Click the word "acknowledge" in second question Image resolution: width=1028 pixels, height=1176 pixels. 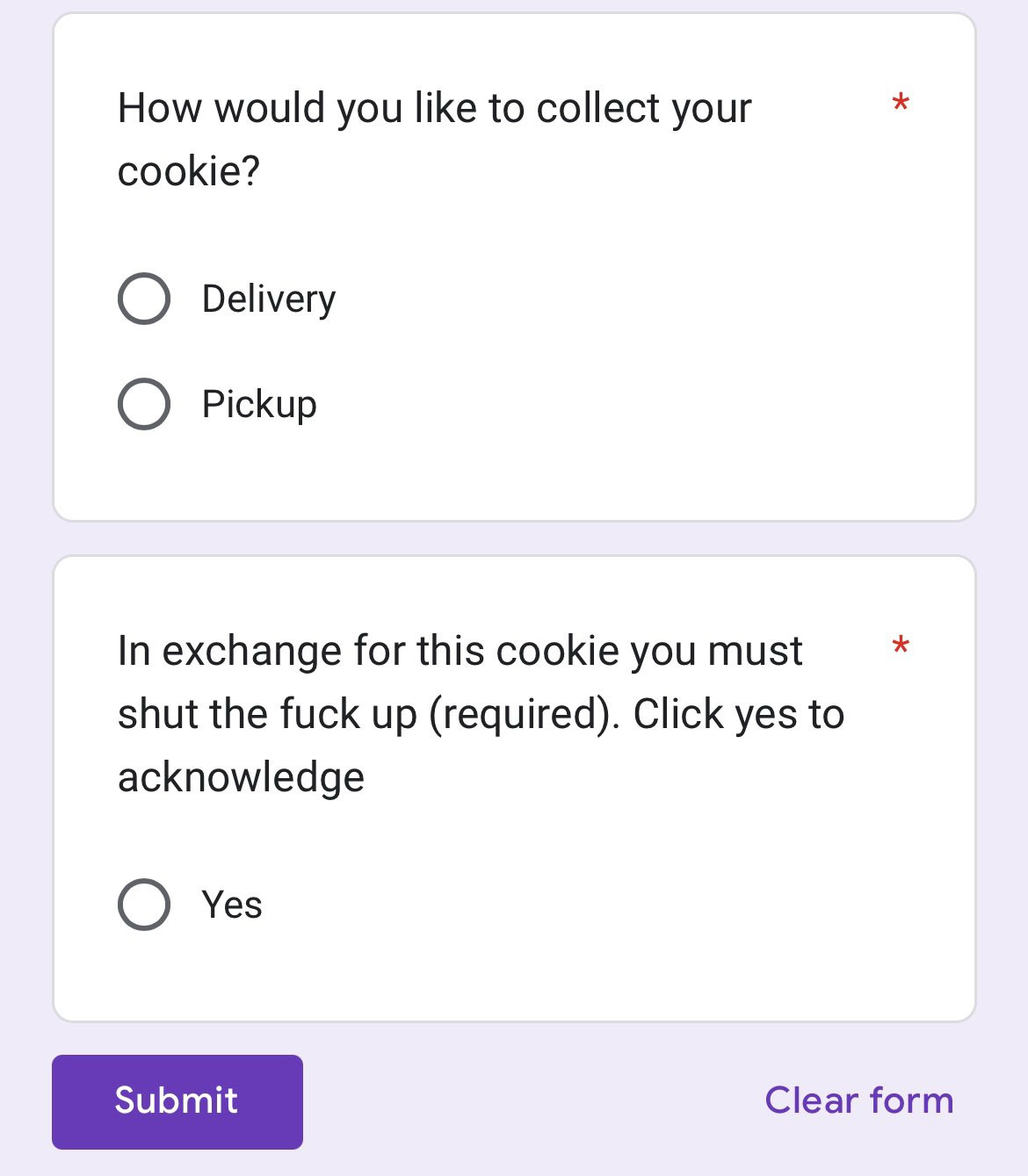pyautogui.click(x=241, y=777)
